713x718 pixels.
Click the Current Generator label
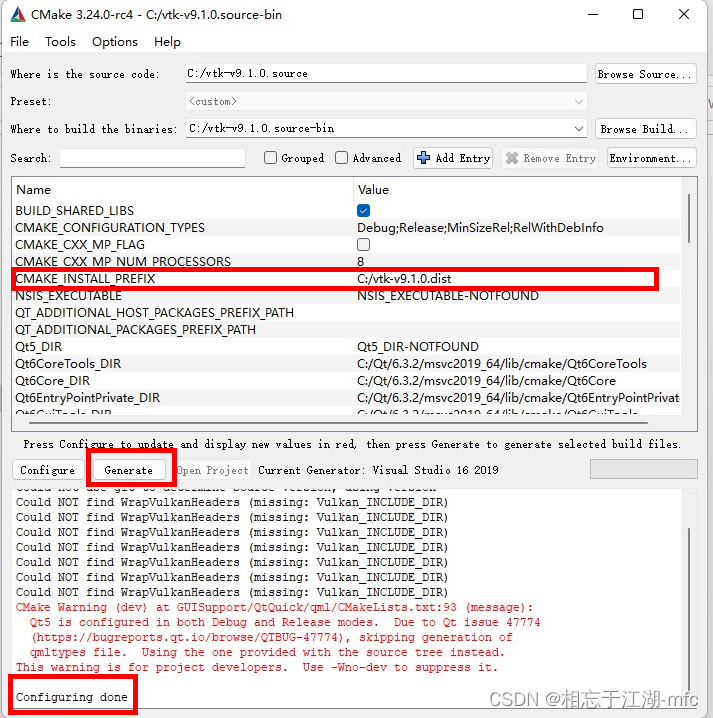click(378, 470)
